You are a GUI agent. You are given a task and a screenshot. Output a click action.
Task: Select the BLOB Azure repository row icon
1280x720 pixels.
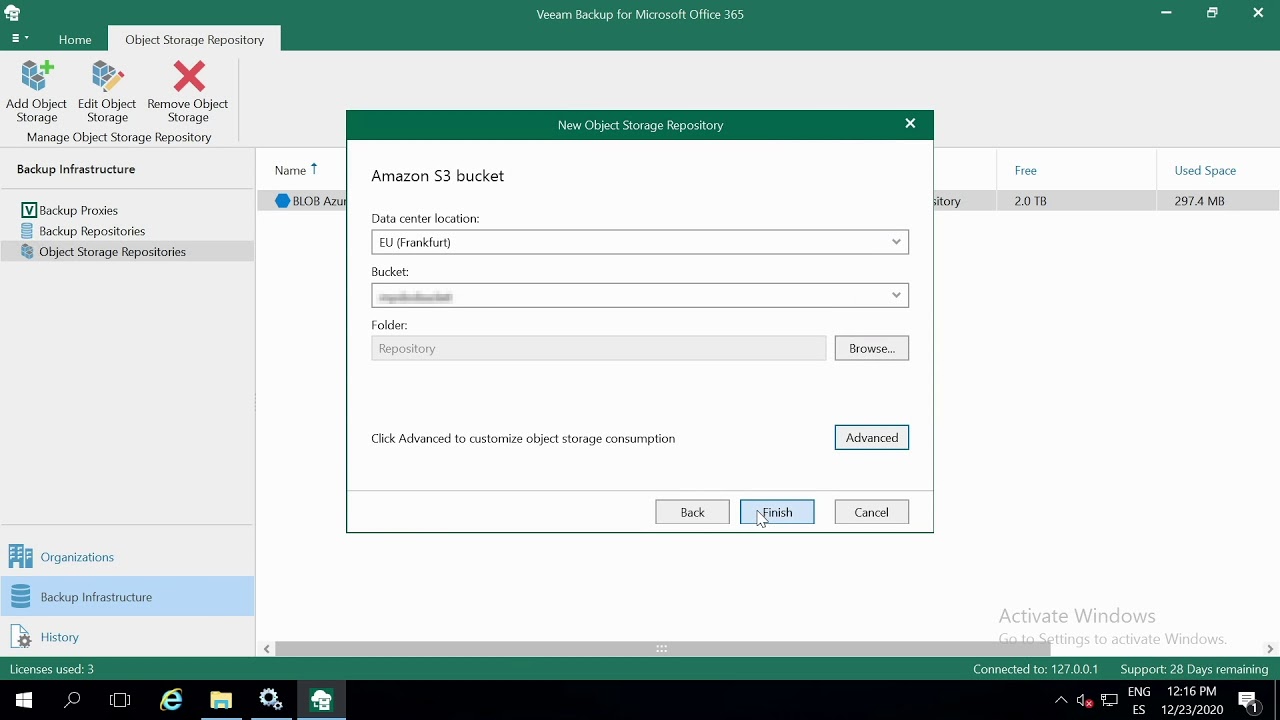(x=282, y=201)
